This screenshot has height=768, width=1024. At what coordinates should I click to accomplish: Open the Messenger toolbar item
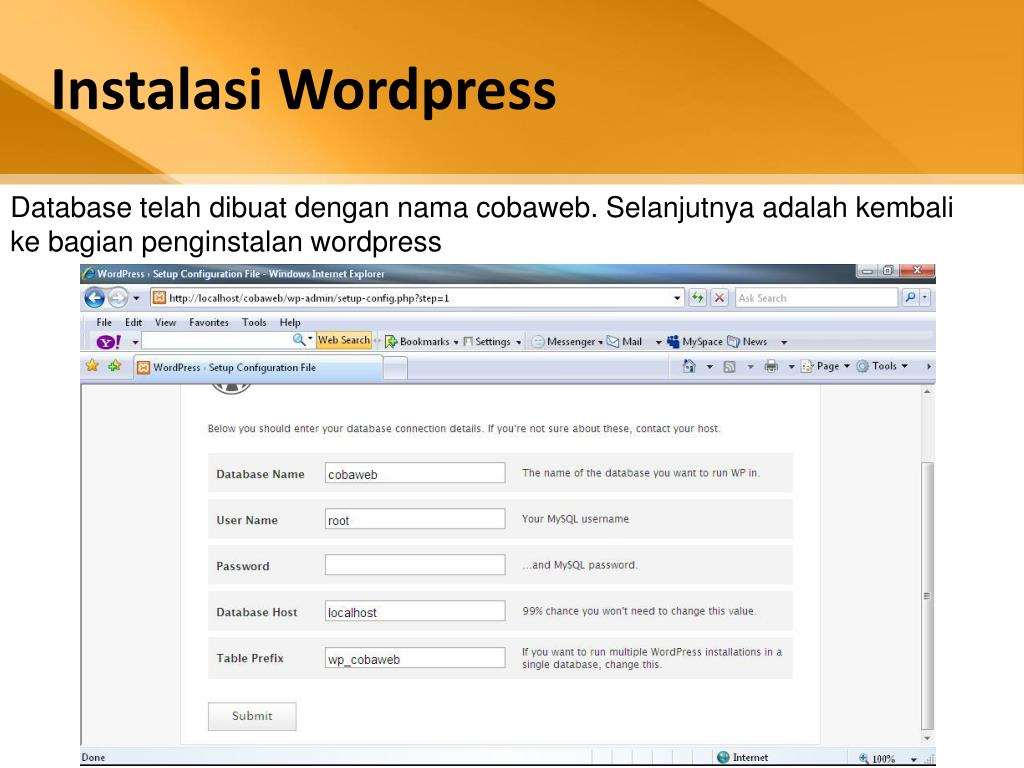(x=567, y=342)
